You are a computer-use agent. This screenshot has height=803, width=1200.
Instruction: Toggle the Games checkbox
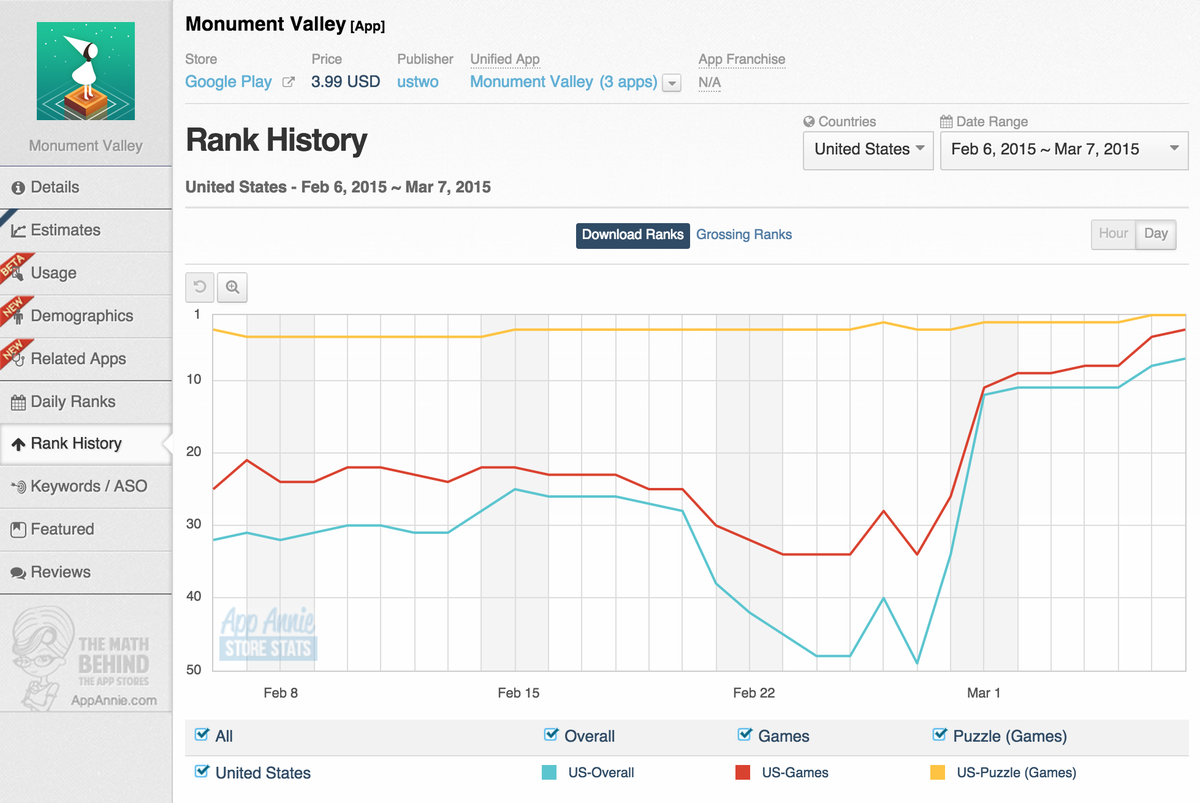coord(744,735)
